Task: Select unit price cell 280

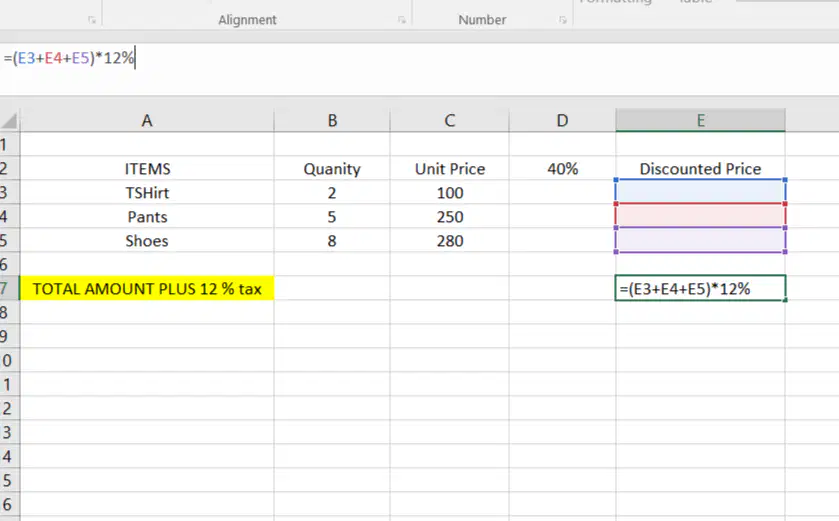Action: coord(449,241)
